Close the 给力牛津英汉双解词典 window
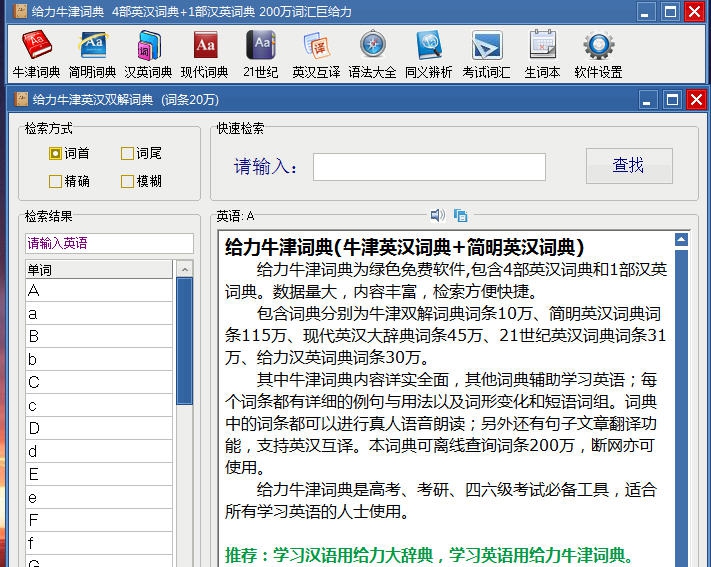The image size is (711, 567). click(696, 99)
